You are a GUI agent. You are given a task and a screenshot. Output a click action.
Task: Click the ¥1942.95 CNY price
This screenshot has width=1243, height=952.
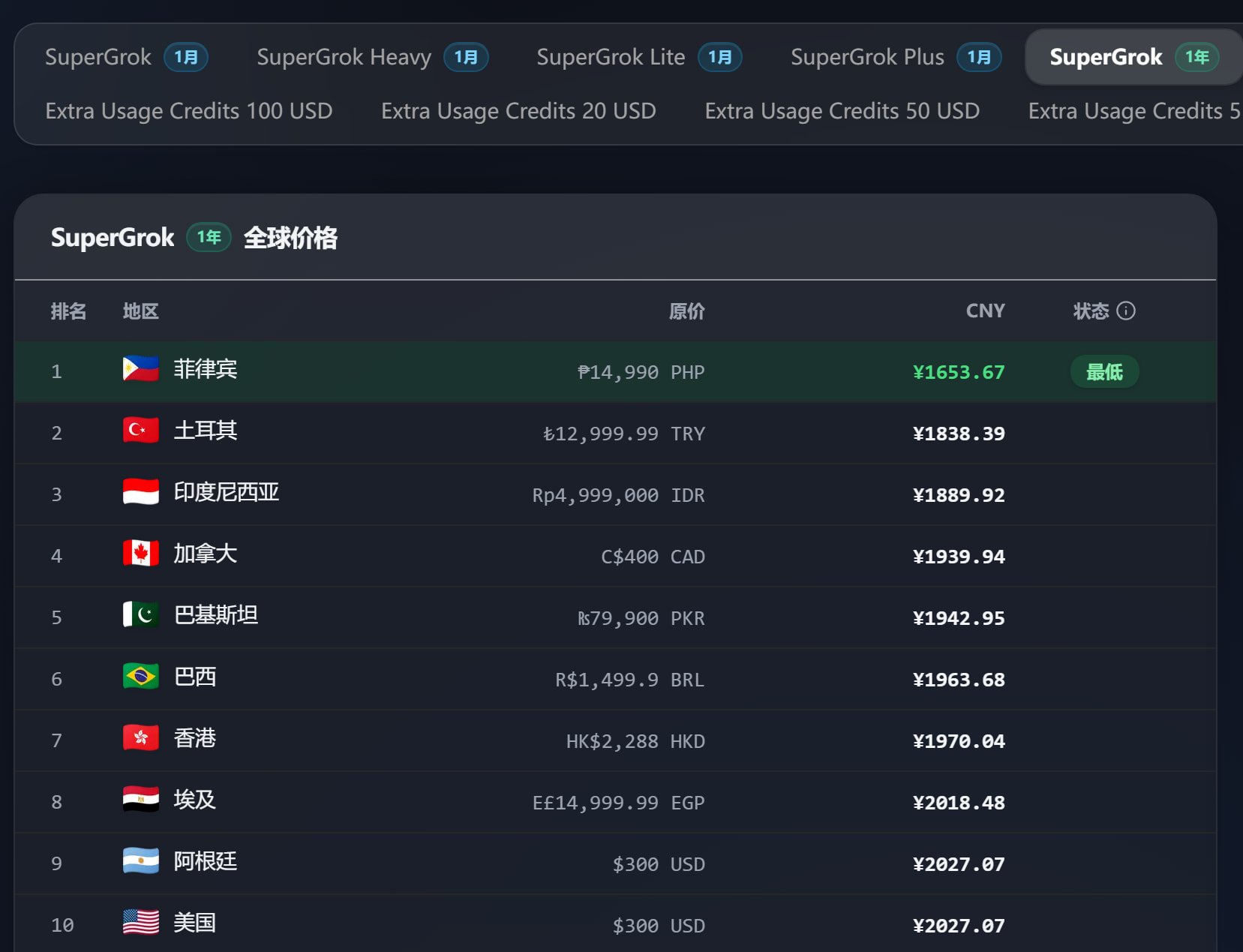tap(959, 618)
